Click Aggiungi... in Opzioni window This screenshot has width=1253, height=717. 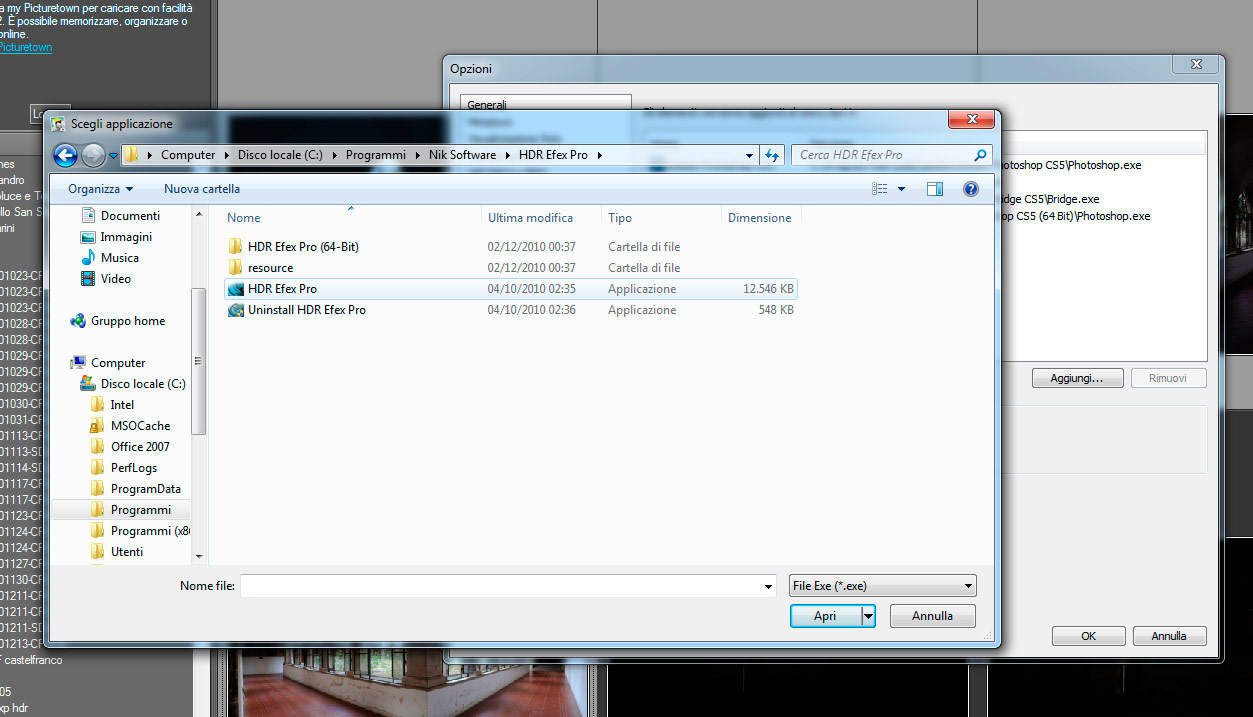click(1076, 379)
